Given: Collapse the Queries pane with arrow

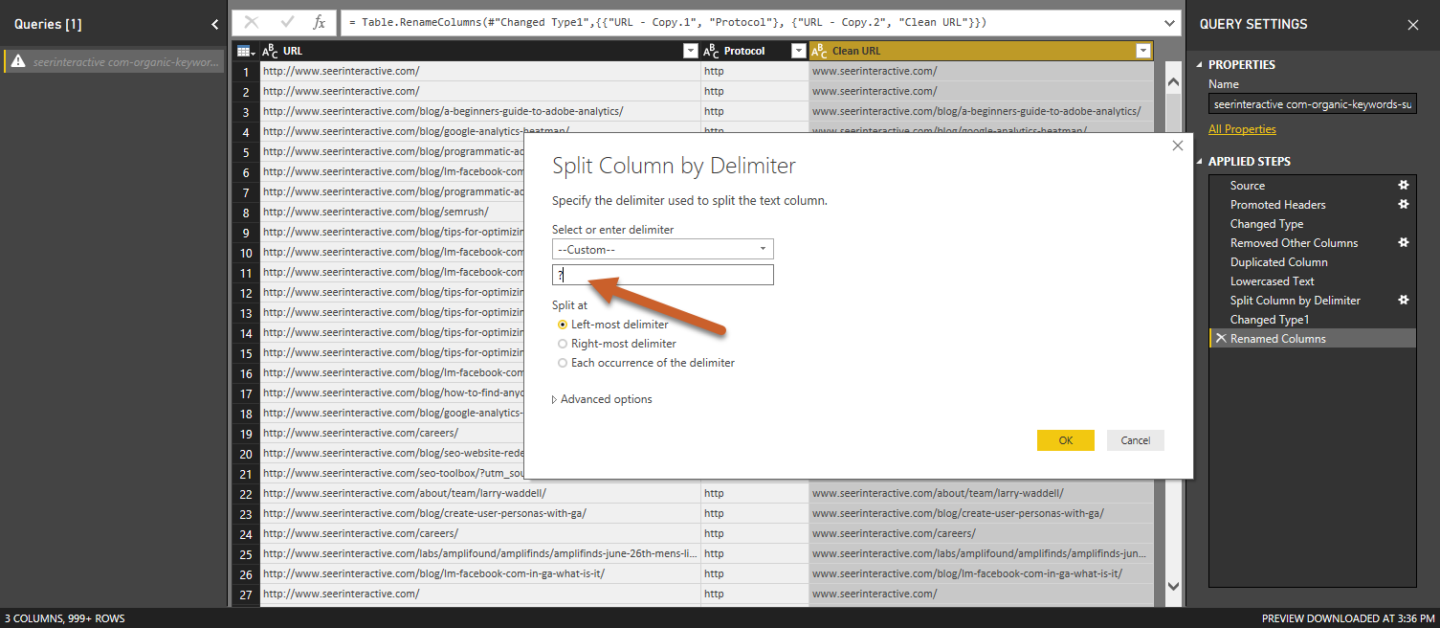Looking at the screenshot, I should point(215,24).
